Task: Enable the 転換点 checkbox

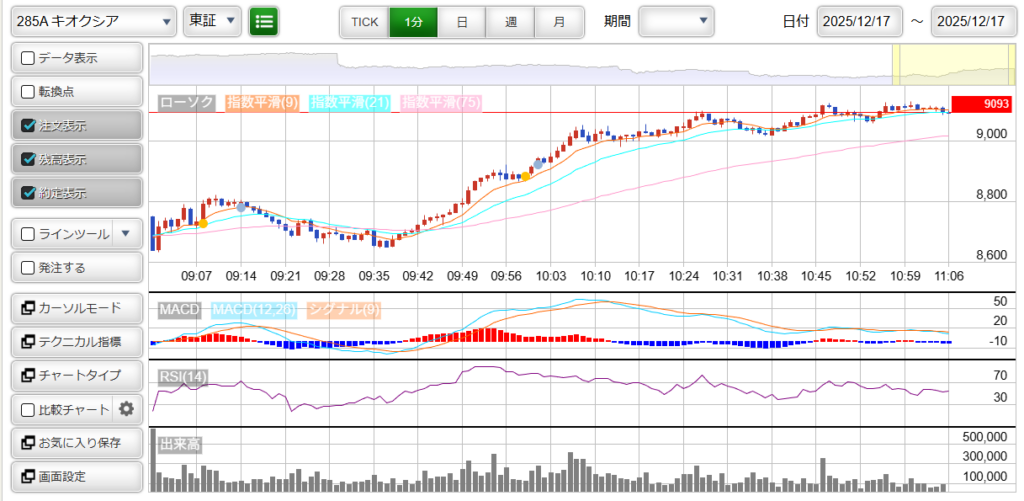Action: [x=28, y=92]
